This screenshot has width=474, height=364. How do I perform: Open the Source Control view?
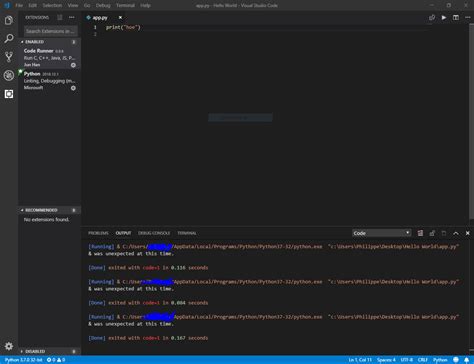tap(9, 57)
